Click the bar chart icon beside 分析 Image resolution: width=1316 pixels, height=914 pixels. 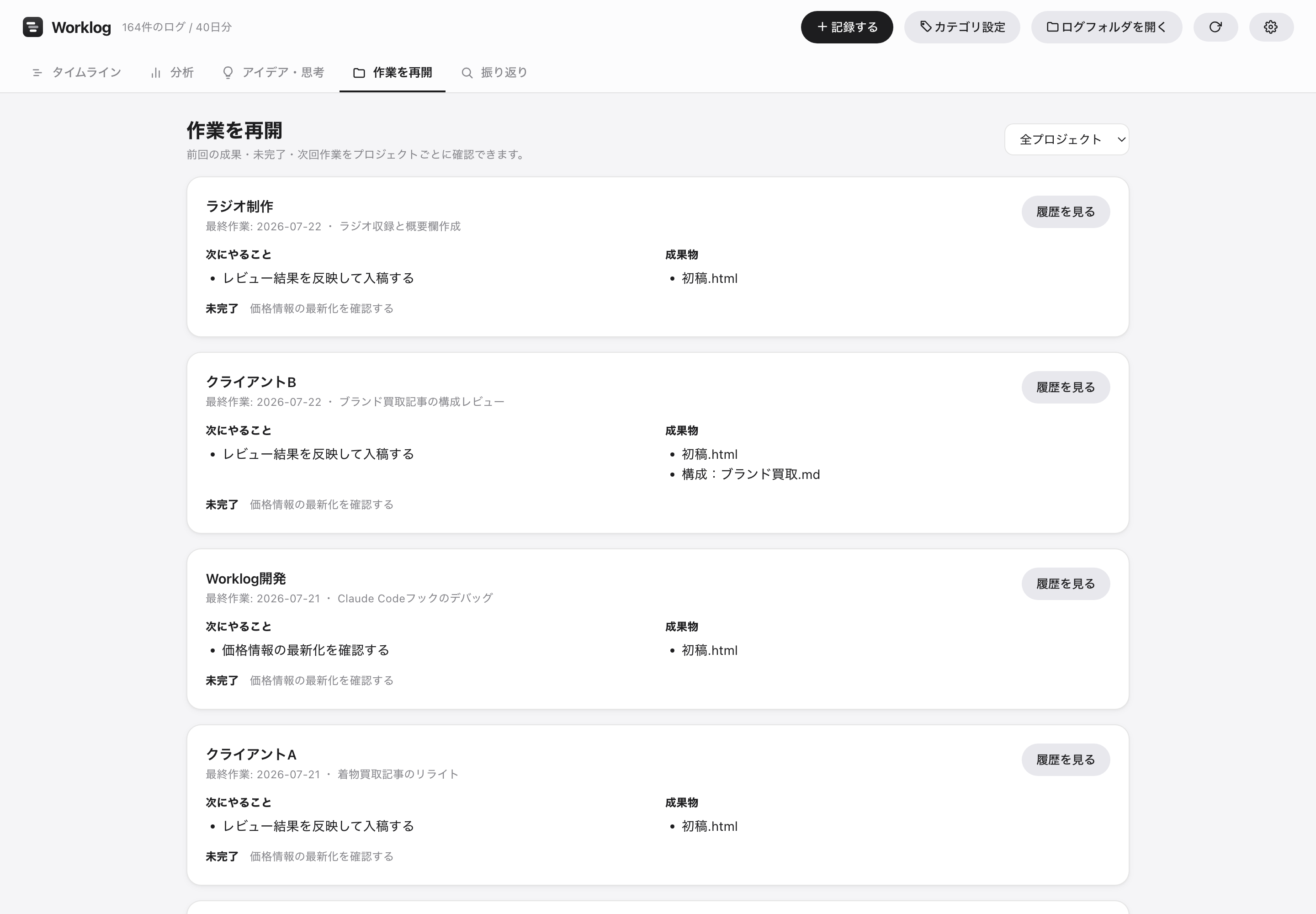155,73
